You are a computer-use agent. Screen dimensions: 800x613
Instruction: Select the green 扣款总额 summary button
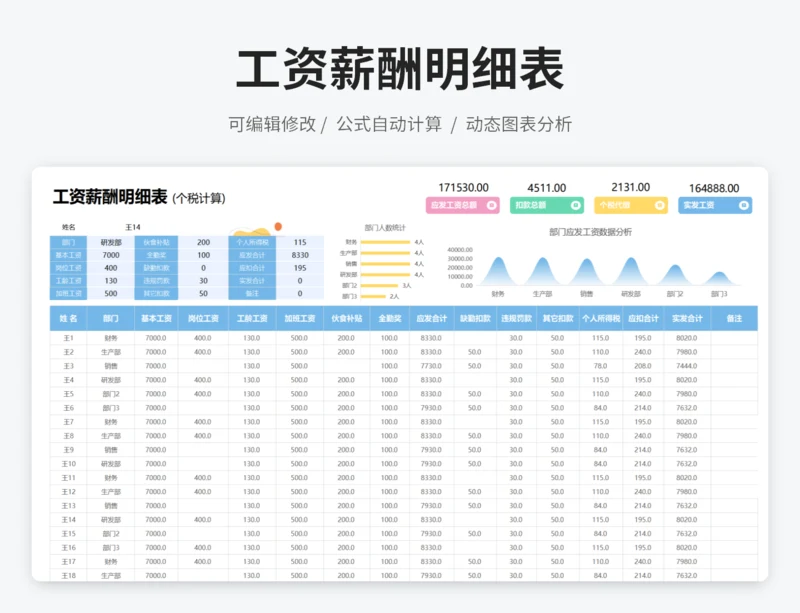point(546,205)
